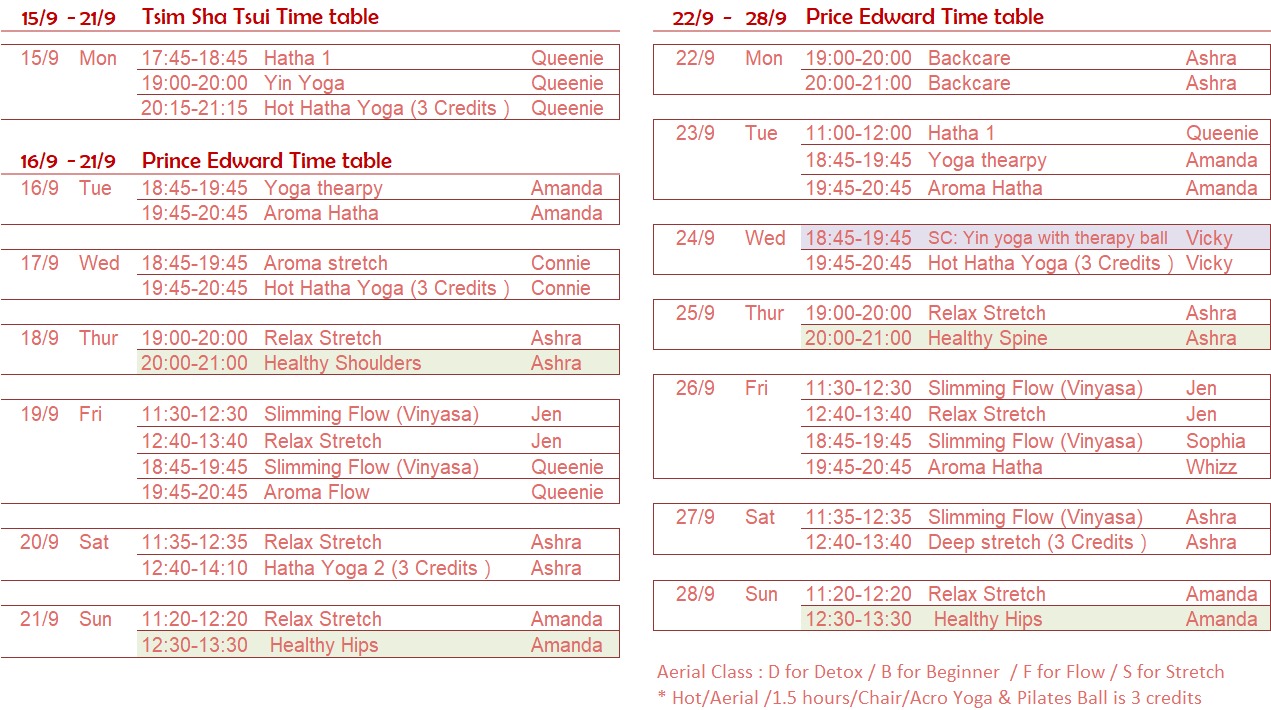This screenshot has width=1271, height=710.
Task: Select the Price Edward Time table heading
Action: 925,17
